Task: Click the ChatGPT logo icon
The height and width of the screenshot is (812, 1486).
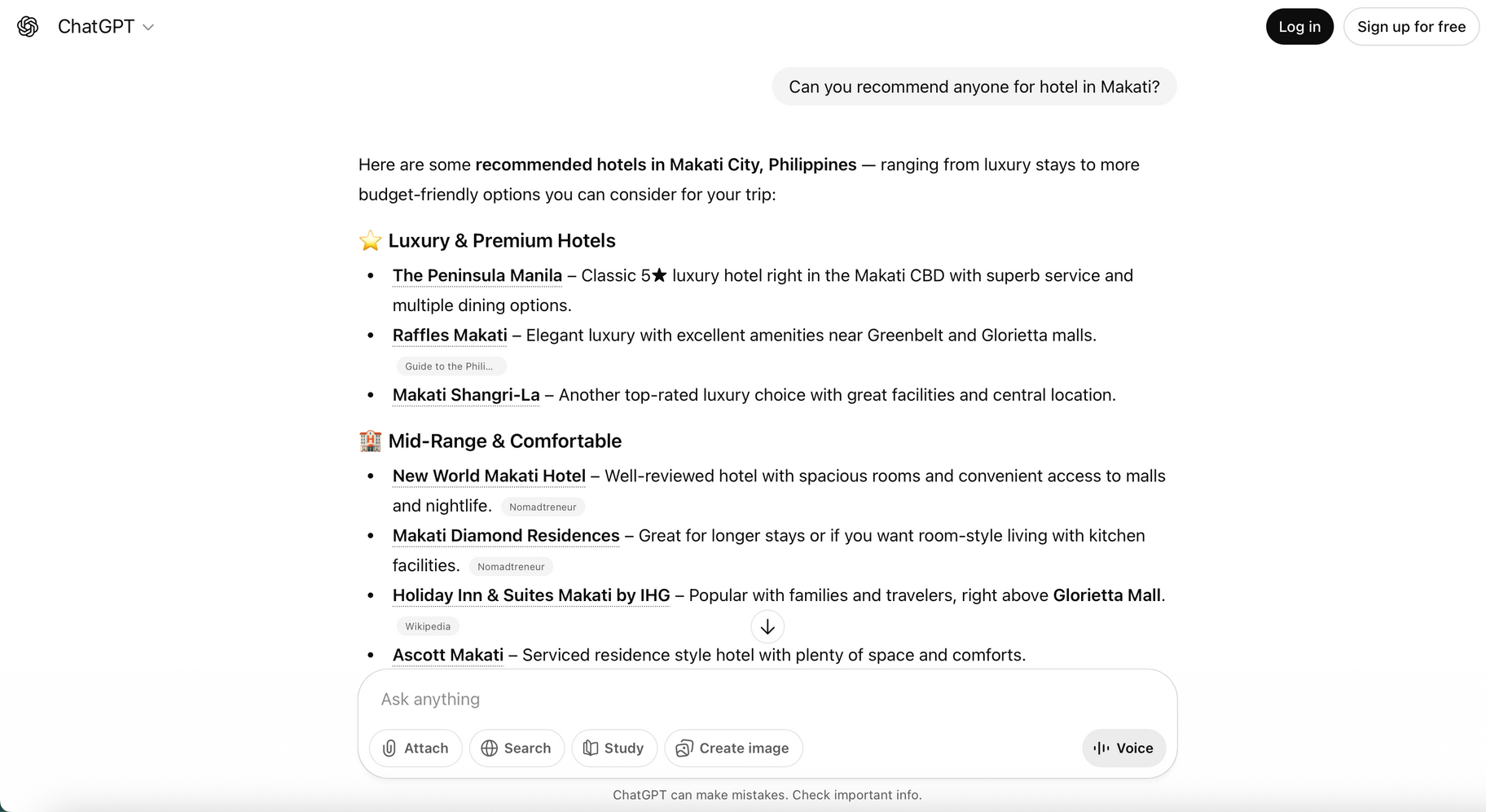Action: coord(28,27)
